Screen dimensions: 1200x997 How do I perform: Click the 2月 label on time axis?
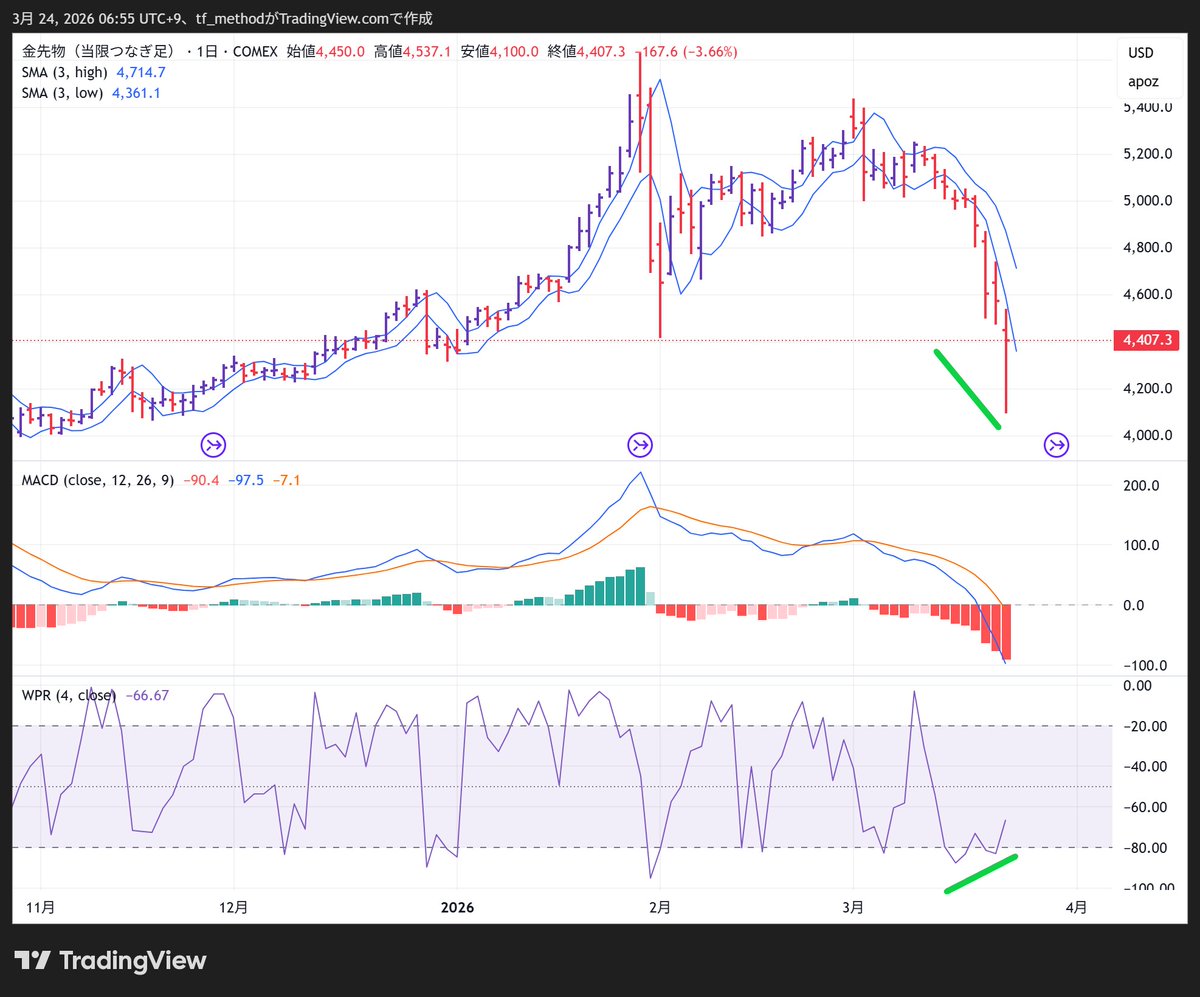[660, 908]
